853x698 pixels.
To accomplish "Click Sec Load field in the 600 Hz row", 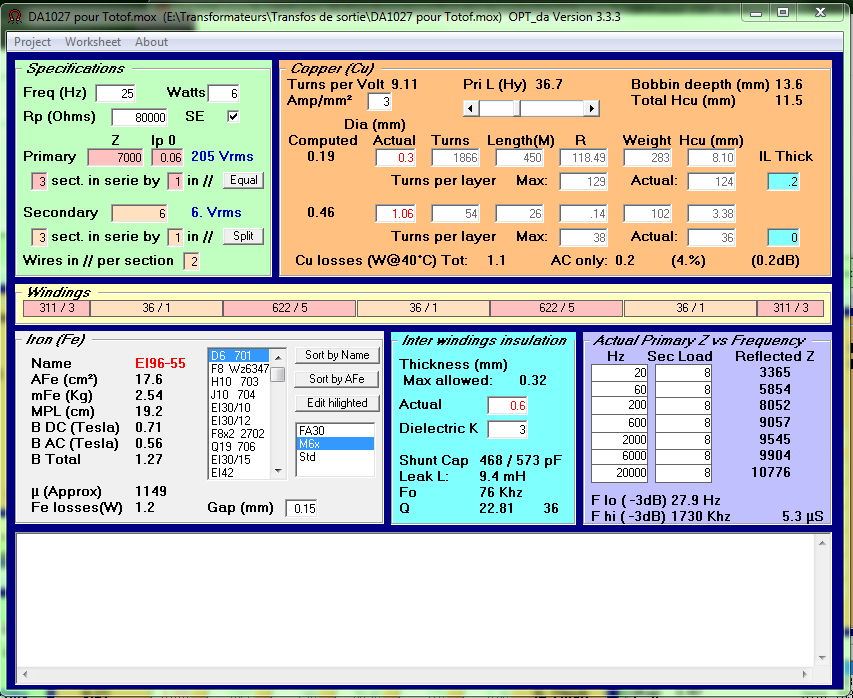I will (x=683, y=423).
